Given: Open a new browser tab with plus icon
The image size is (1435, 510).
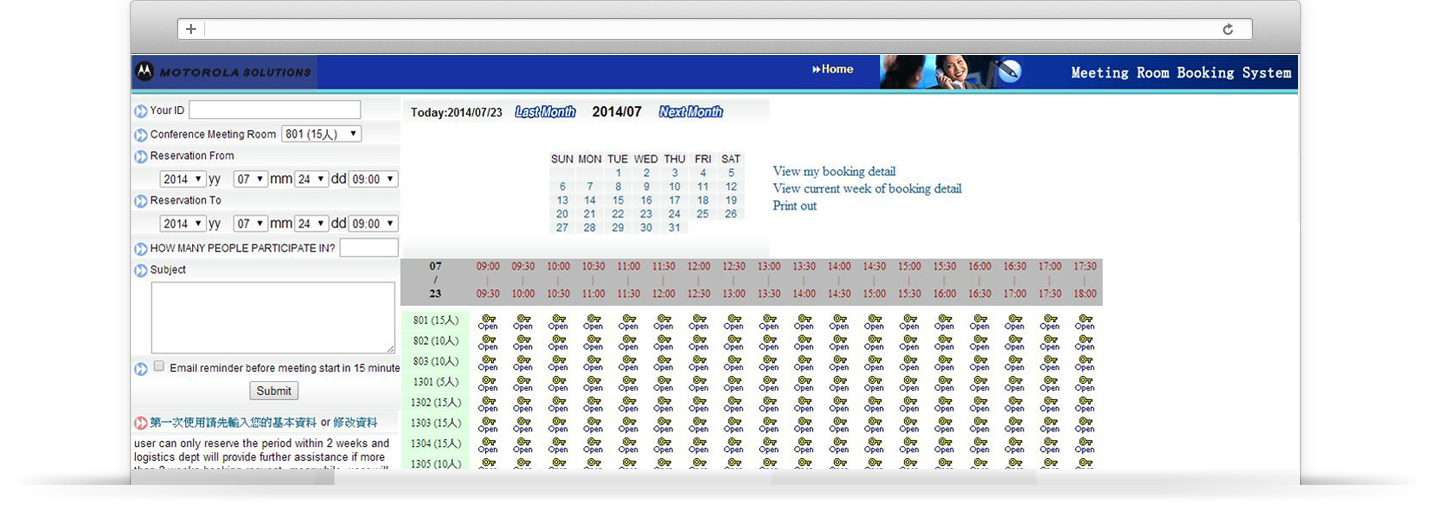Looking at the screenshot, I should [x=191, y=29].
